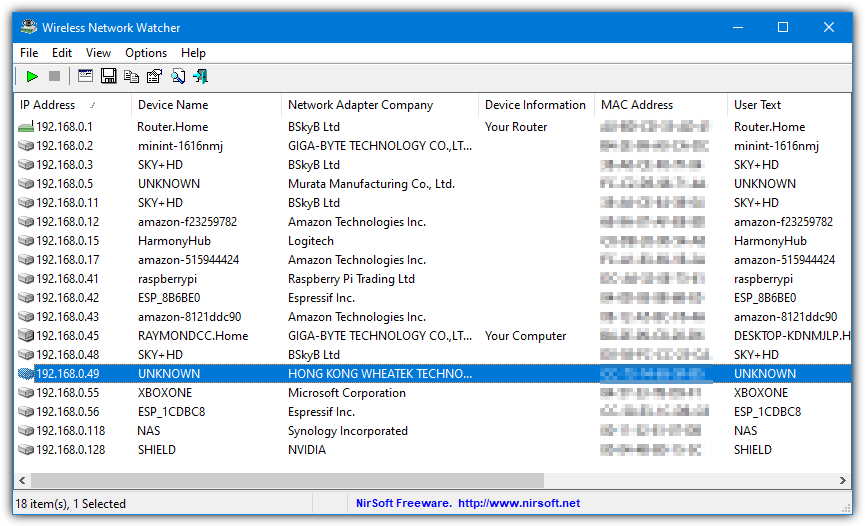Click device icon beside 192.168.0.118
The width and height of the screenshot is (865, 526).
26,431
